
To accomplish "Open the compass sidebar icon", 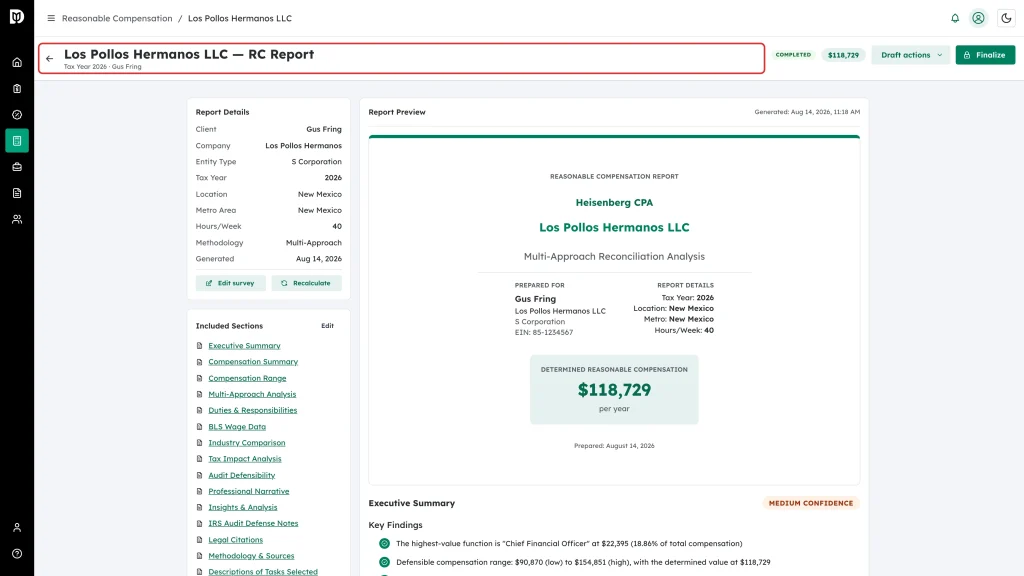I will tap(17, 115).
